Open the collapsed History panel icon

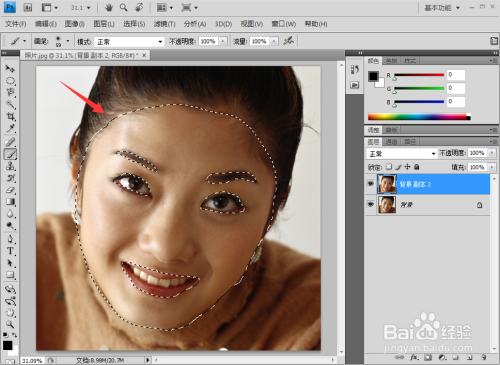tap(355, 69)
